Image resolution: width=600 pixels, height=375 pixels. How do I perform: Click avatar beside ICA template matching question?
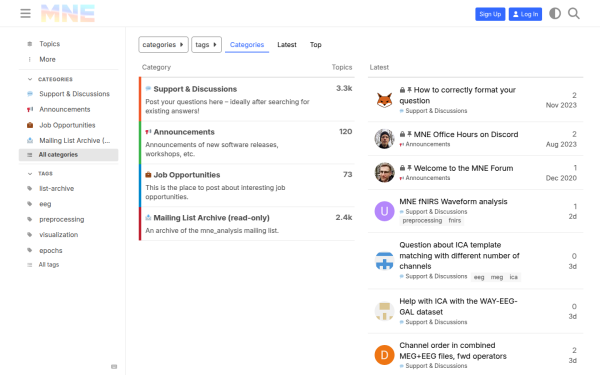pyautogui.click(x=384, y=261)
